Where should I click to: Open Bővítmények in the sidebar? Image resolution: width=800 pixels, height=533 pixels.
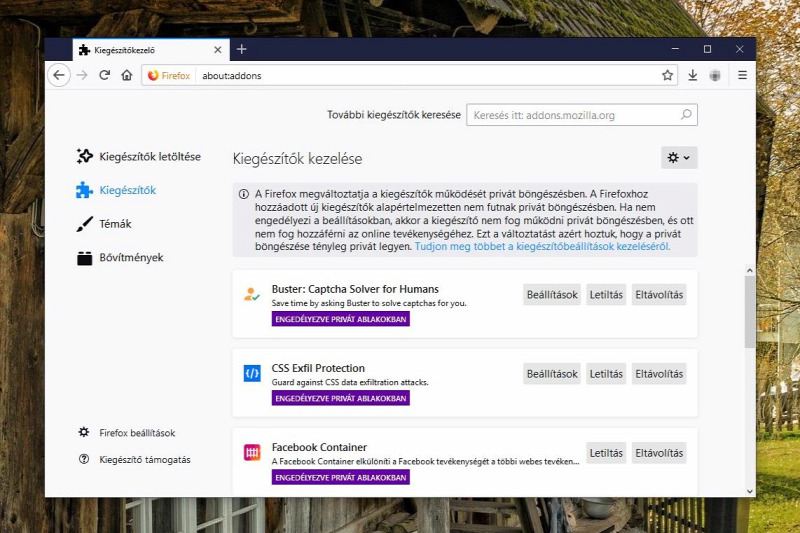[120, 258]
